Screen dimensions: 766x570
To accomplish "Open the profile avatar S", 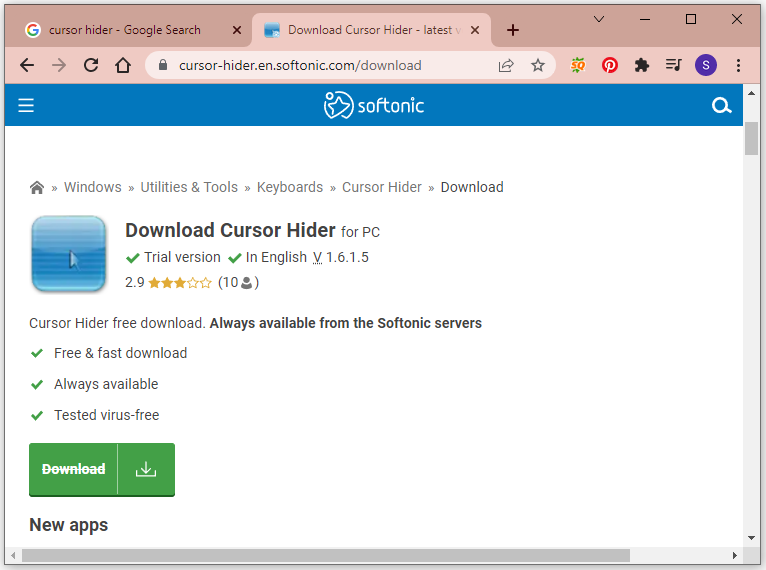I will [x=706, y=65].
